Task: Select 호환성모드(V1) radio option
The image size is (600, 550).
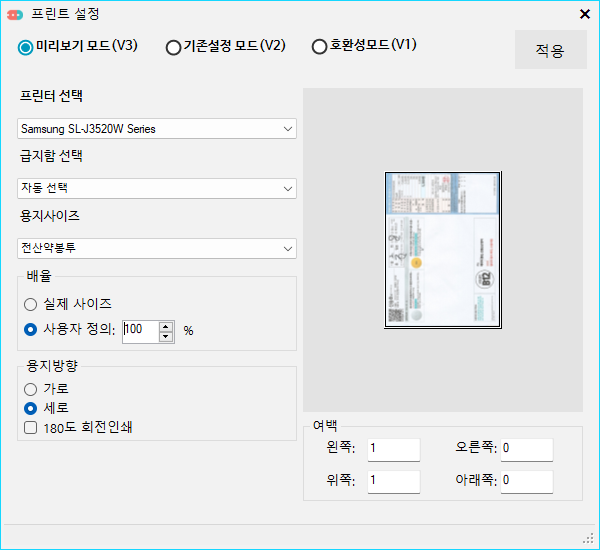Action: pyautogui.click(x=319, y=46)
